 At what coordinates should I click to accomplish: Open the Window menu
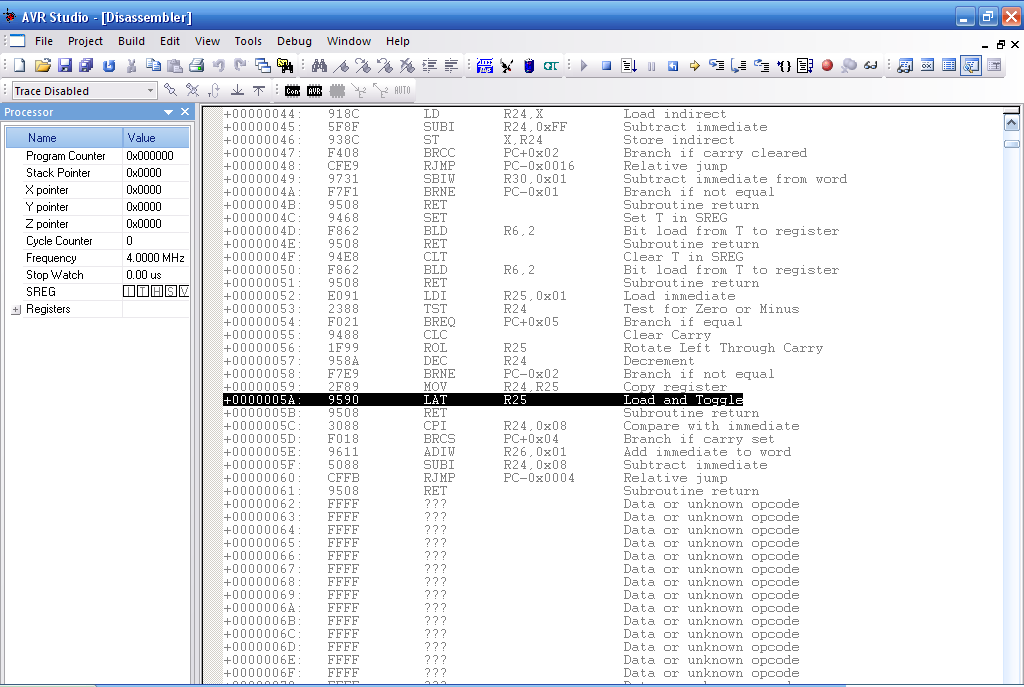click(x=349, y=41)
